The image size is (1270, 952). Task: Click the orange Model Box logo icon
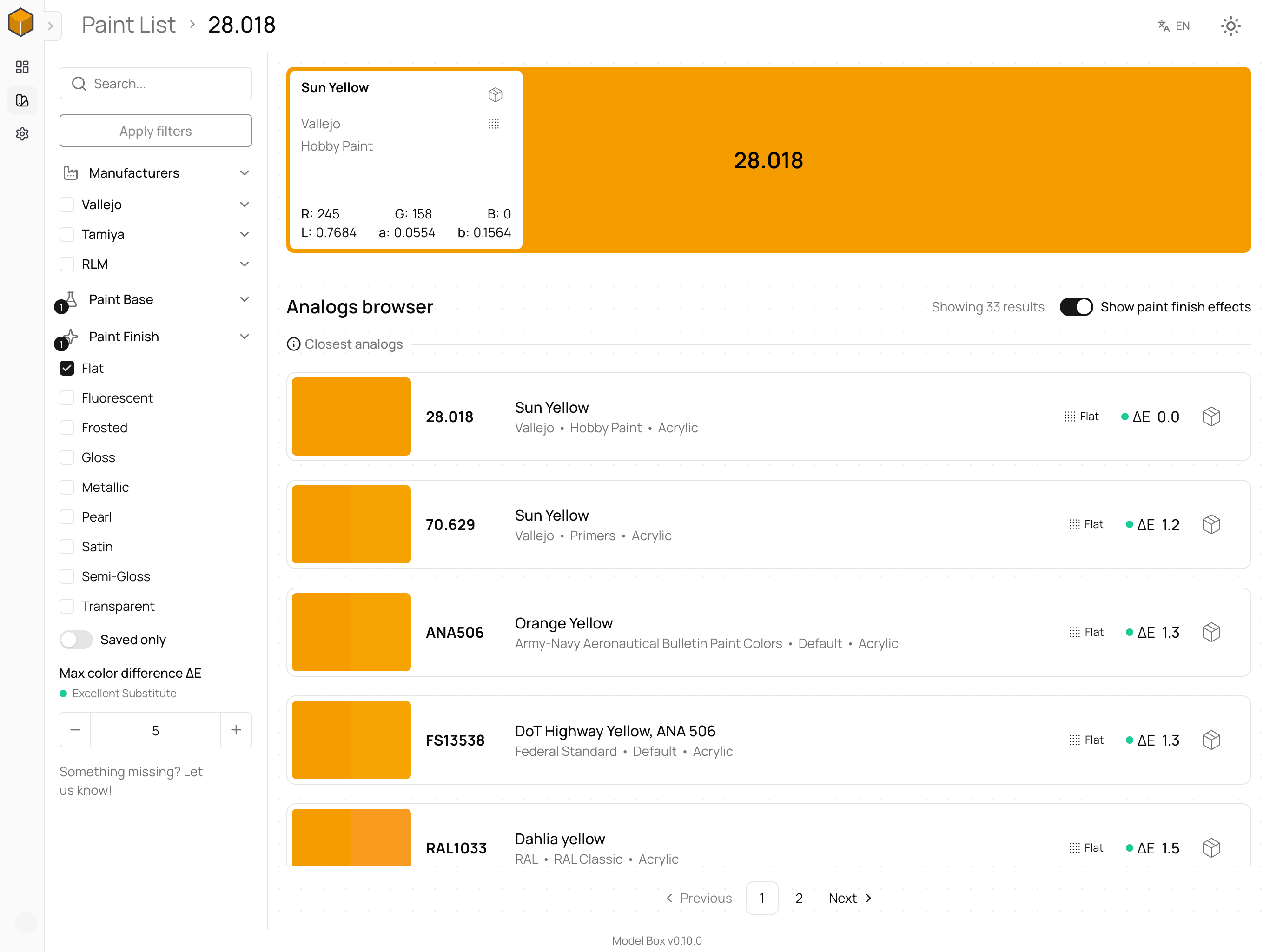[20, 23]
